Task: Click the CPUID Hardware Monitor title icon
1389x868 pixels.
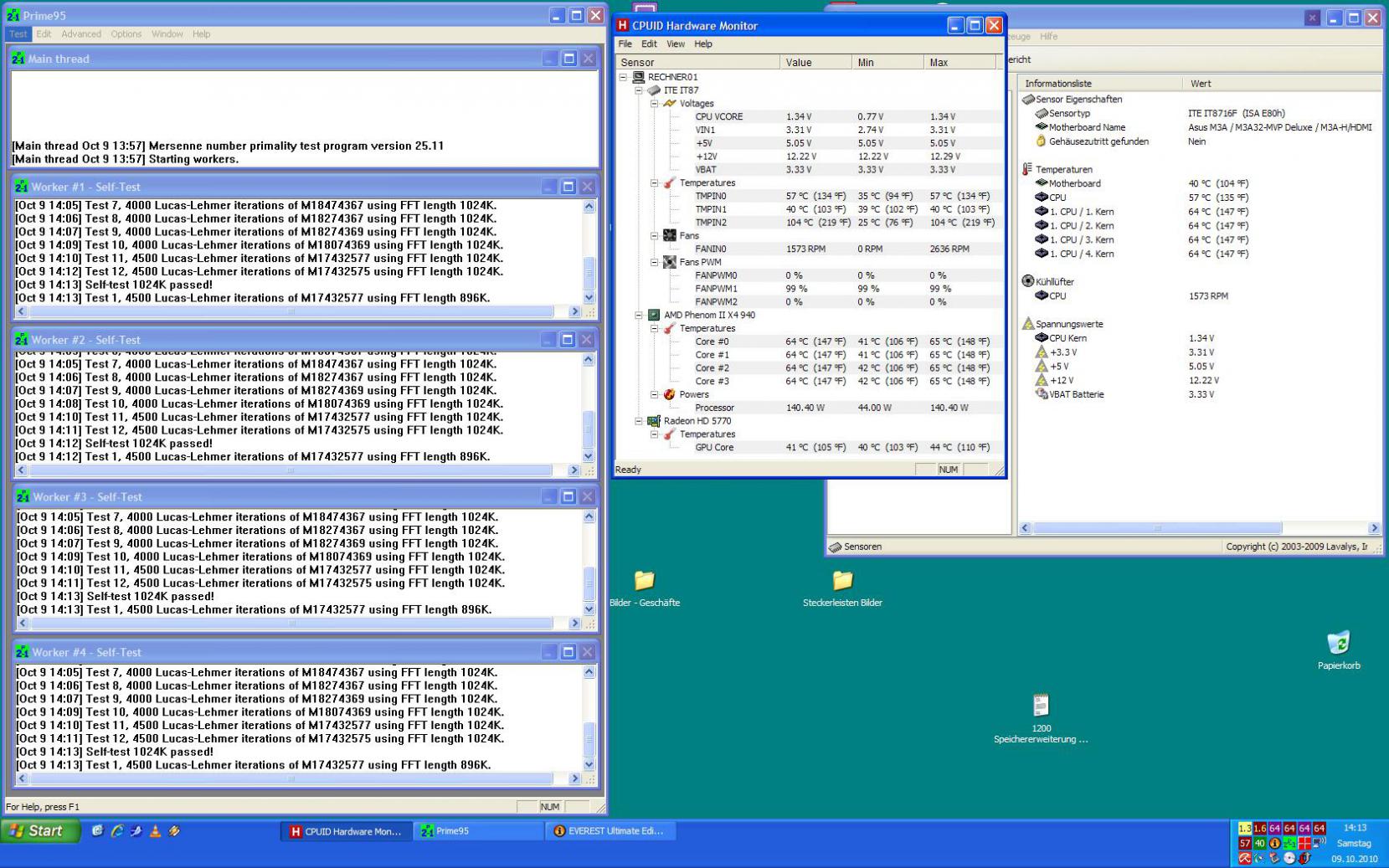Action: tap(622, 25)
